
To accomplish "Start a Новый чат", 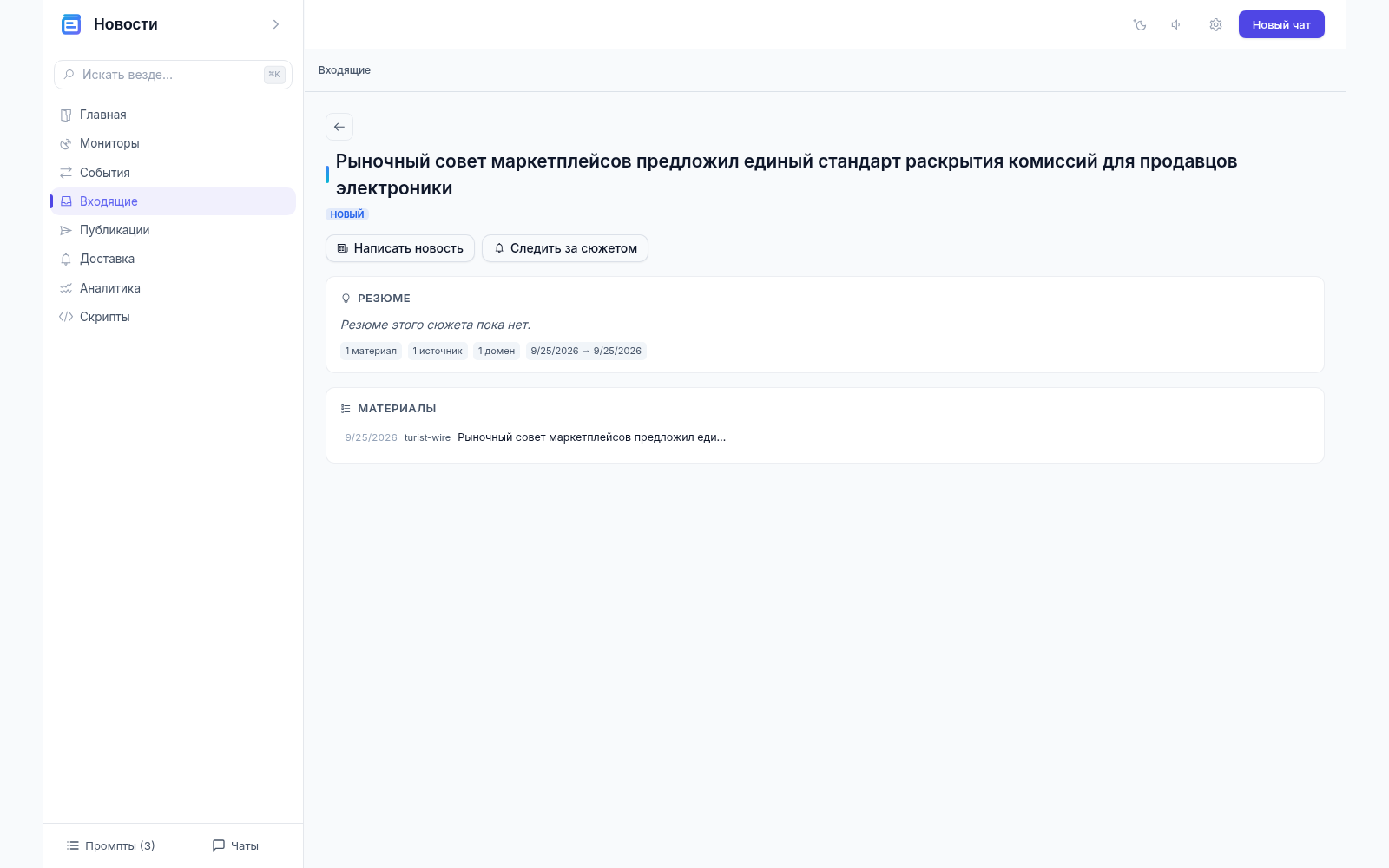I will click(1281, 24).
